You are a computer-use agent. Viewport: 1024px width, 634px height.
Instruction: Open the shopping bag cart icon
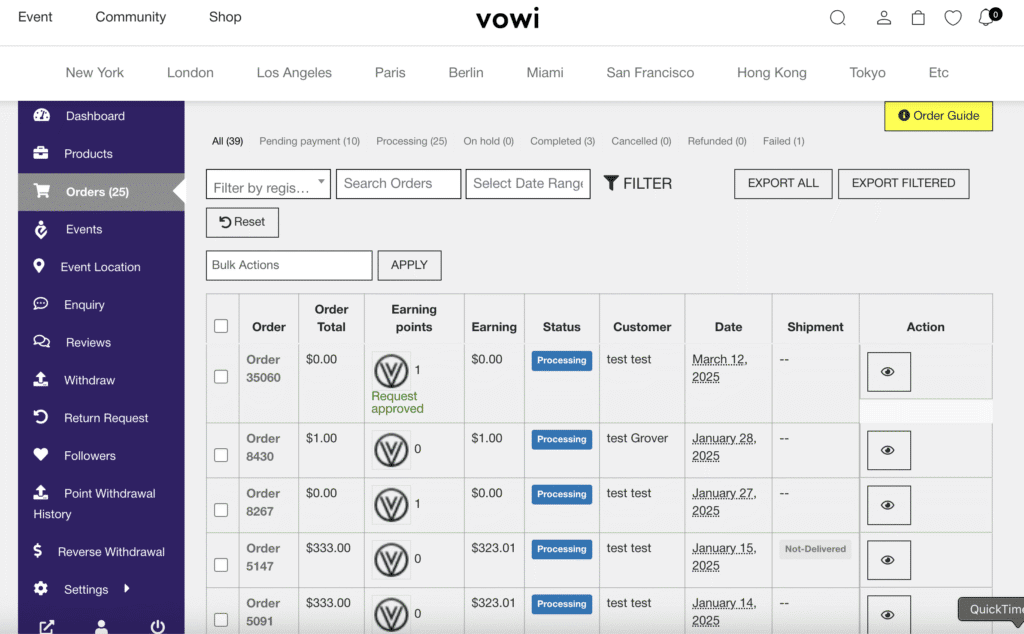918,18
